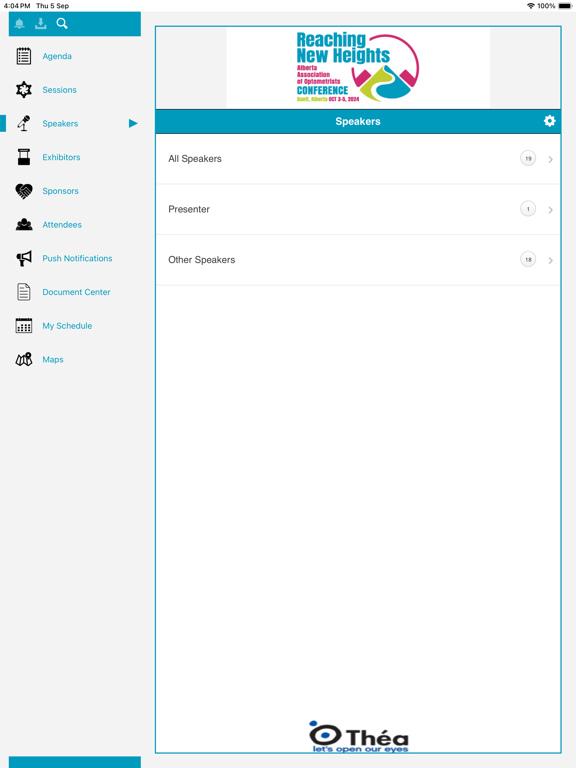The image size is (576, 768).
Task: Click the Push Notifications megaphone icon
Action: pos(24,258)
